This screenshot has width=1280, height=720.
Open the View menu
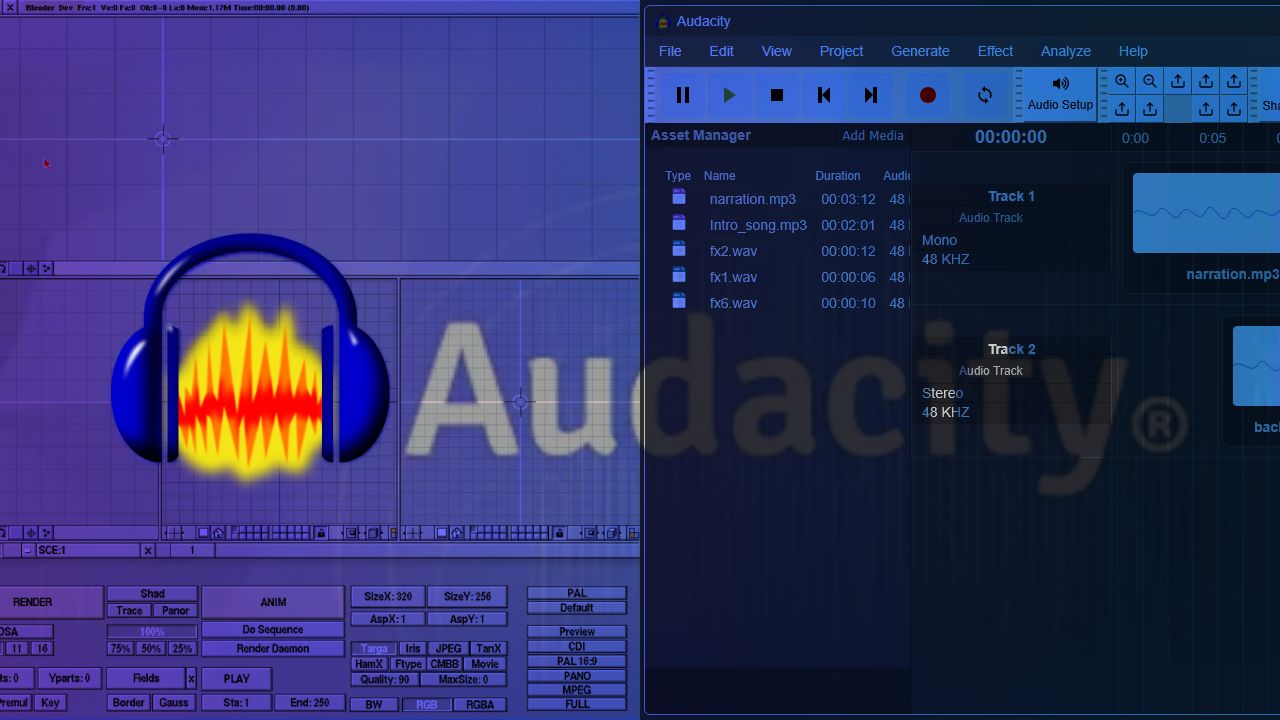coord(776,51)
